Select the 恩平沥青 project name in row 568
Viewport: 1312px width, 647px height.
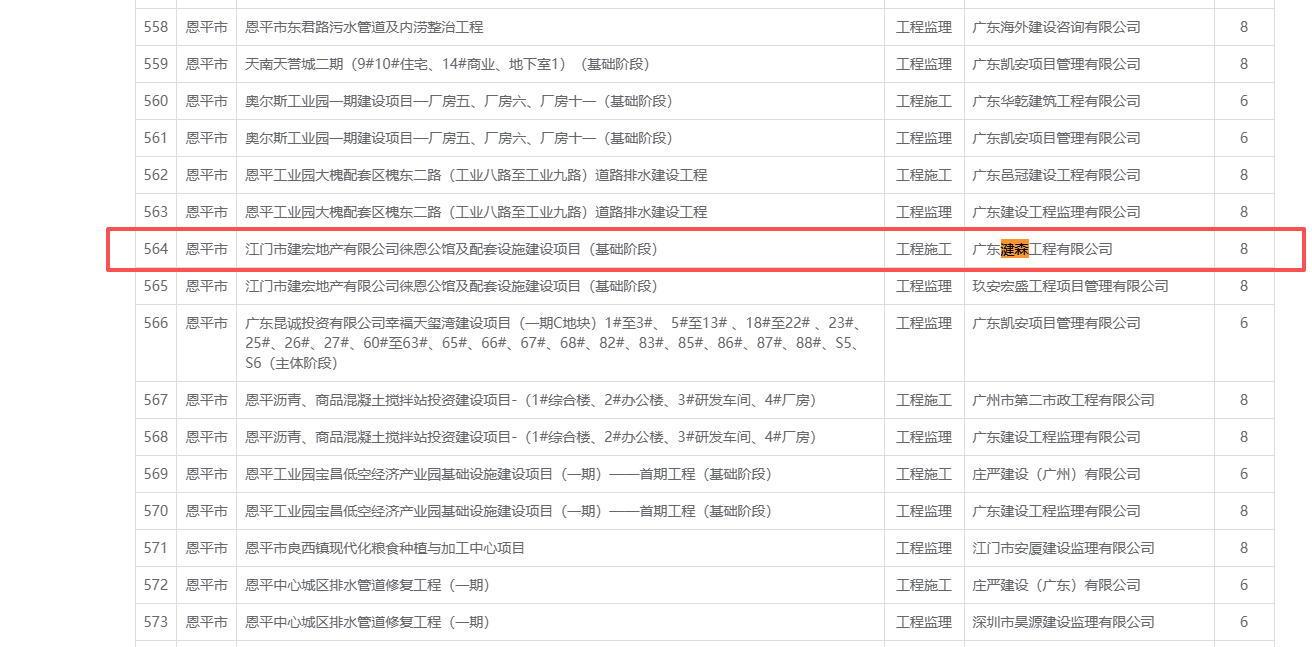point(530,437)
